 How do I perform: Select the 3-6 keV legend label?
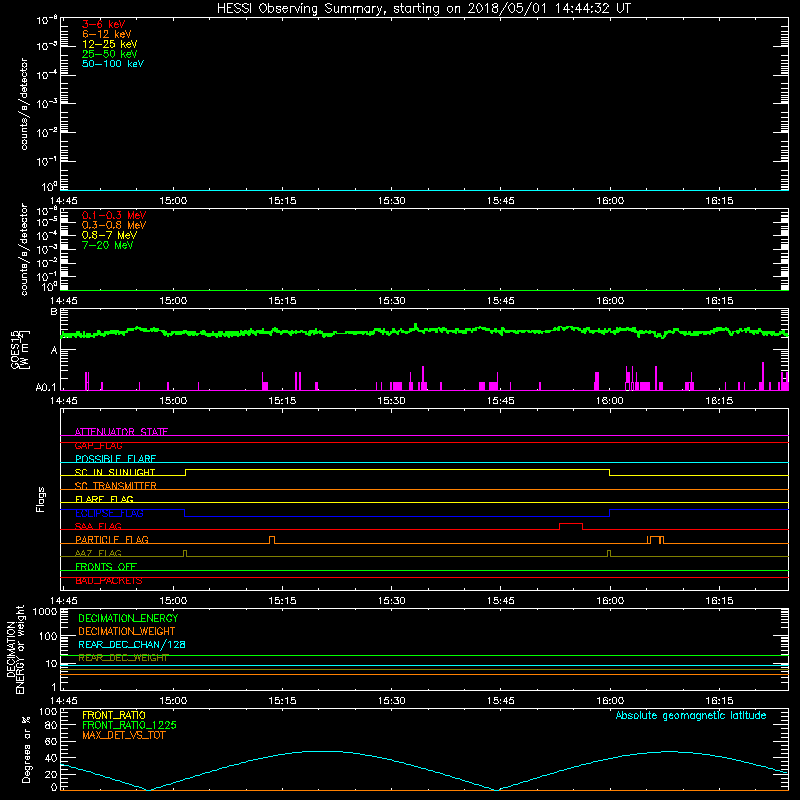point(104,24)
